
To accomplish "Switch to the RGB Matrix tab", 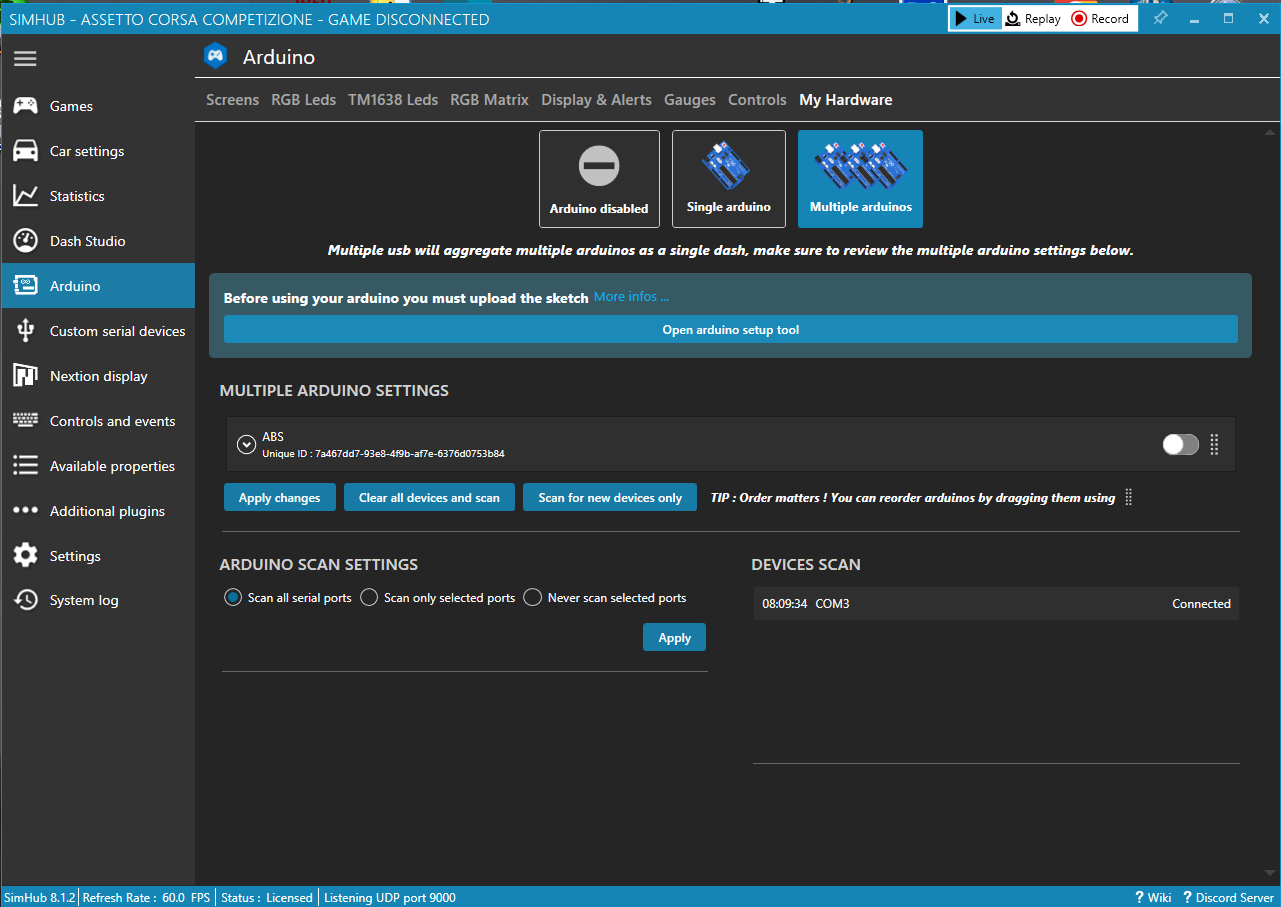I will click(x=489, y=99).
